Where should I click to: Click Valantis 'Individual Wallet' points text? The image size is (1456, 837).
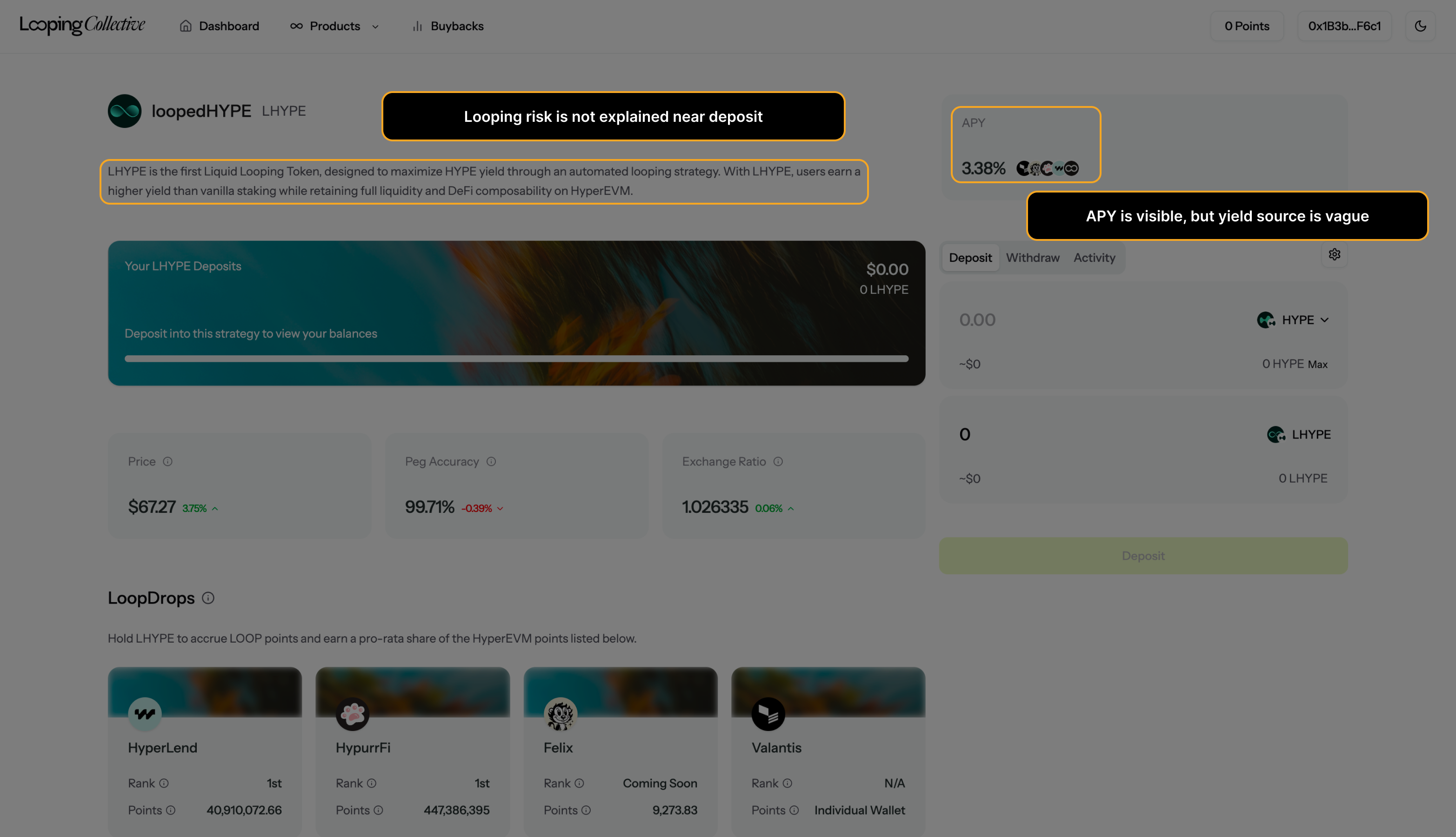tap(860, 810)
